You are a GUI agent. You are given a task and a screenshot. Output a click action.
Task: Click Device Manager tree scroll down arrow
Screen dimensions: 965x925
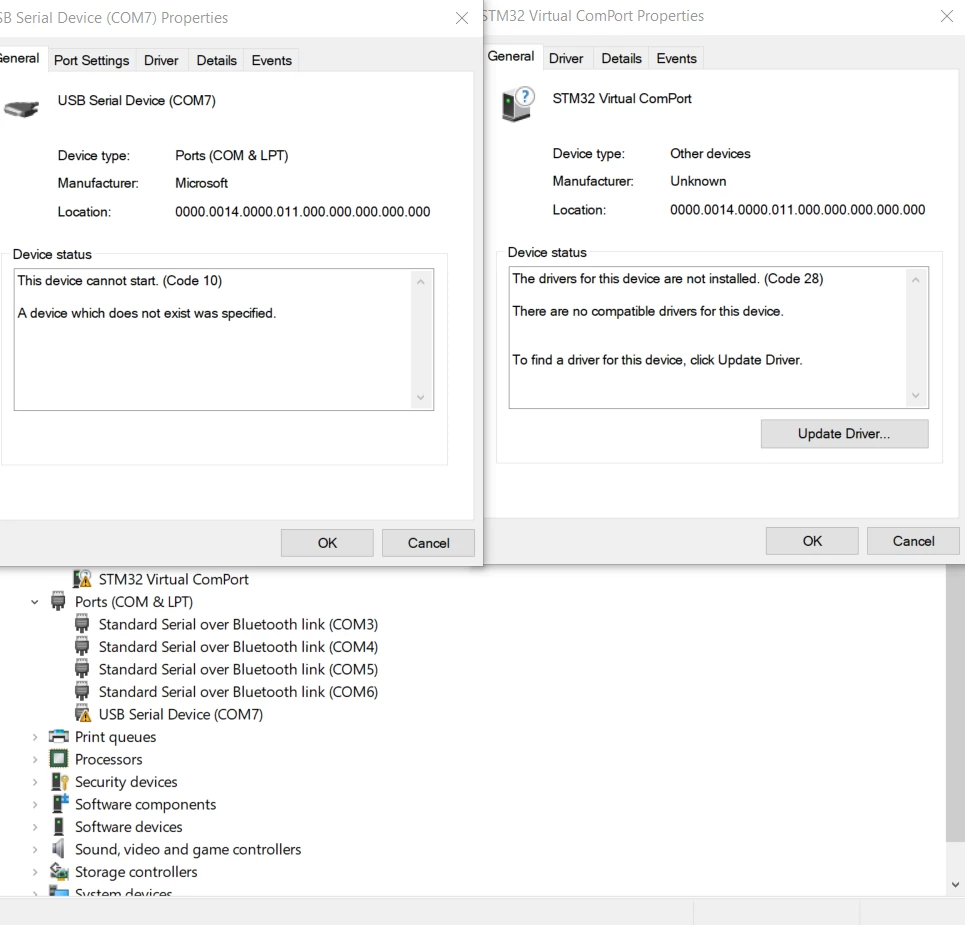coord(955,885)
